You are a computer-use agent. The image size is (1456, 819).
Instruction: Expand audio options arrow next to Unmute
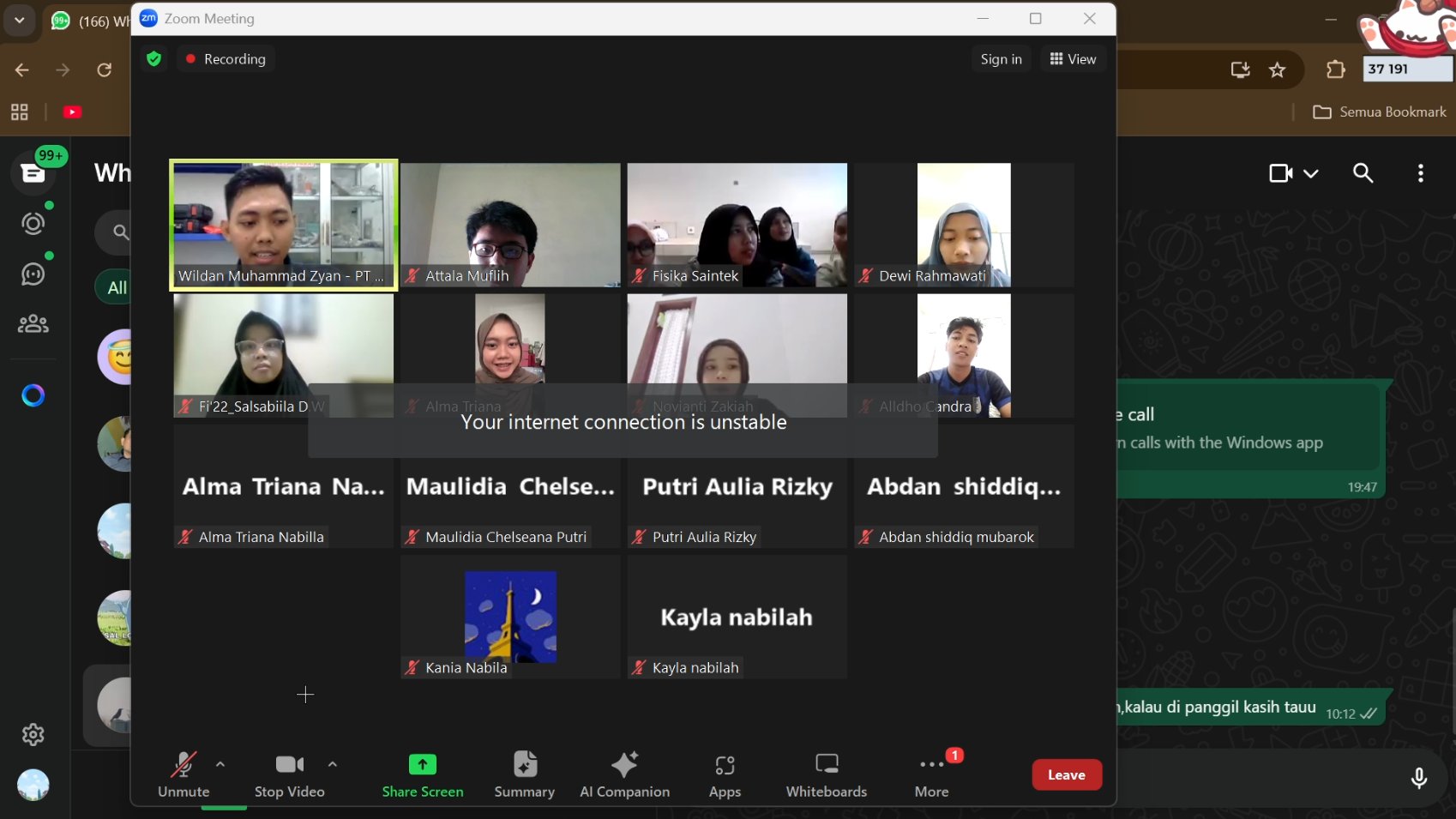coord(220,764)
